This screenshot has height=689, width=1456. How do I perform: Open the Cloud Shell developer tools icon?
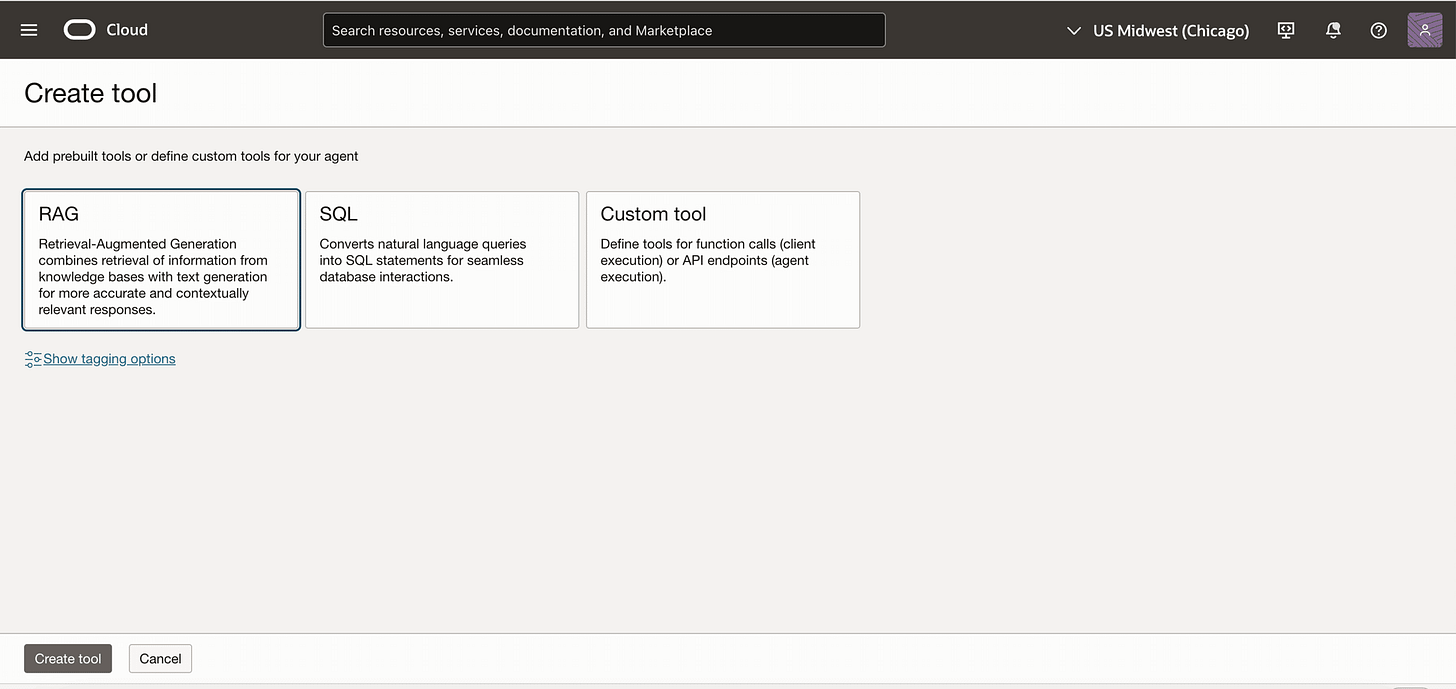point(1286,30)
